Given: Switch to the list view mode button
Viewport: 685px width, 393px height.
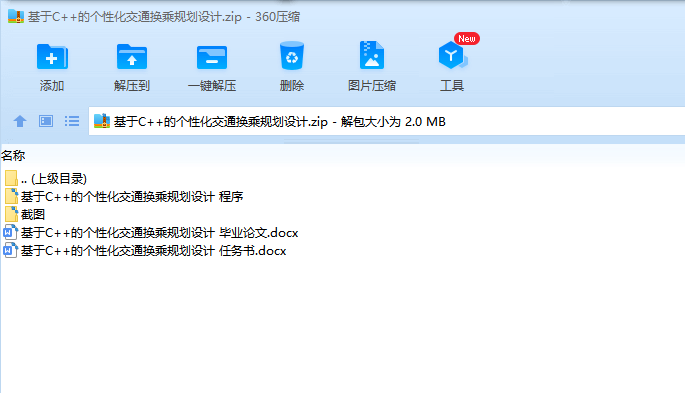Looking at the screenshot, I should pos(72,121).
